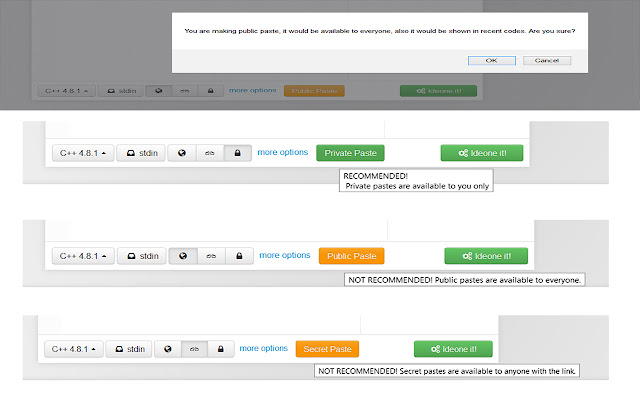The height and width of the screenshot is (400, 640).
Task: Select the globe icon in the Public Paste row
Action: point(183,256)
